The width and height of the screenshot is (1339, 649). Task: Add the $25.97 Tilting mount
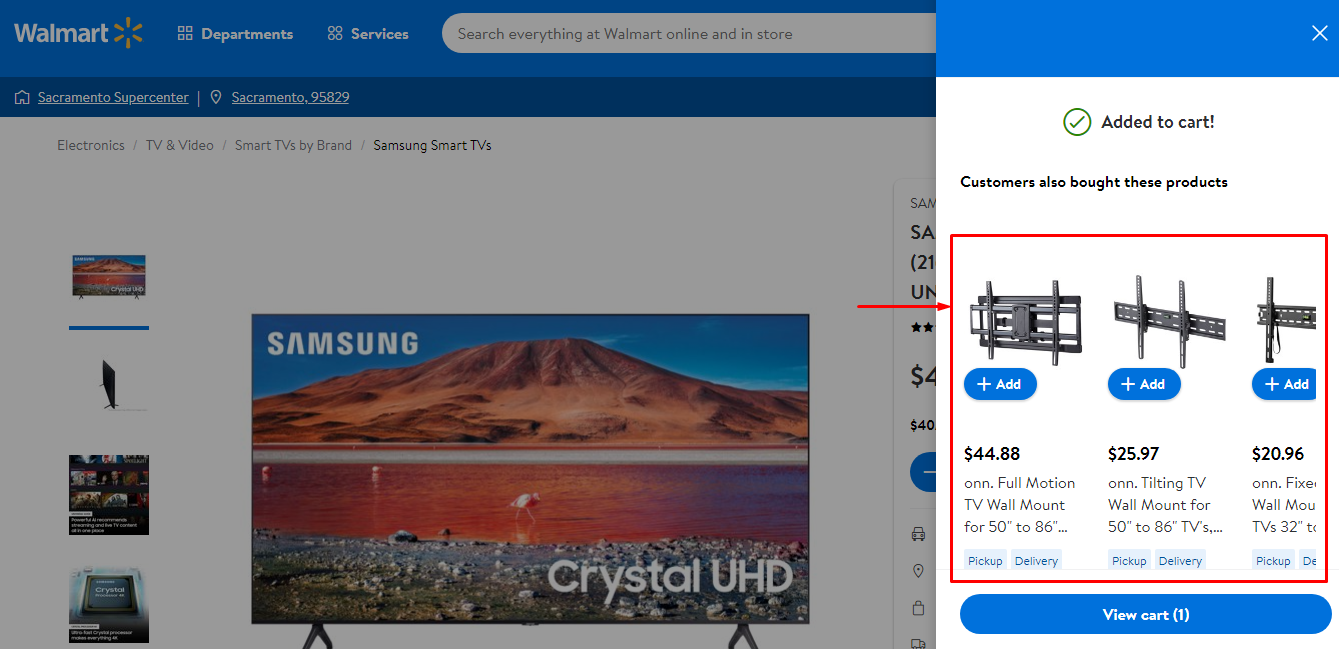click(x=1144, y=384)
